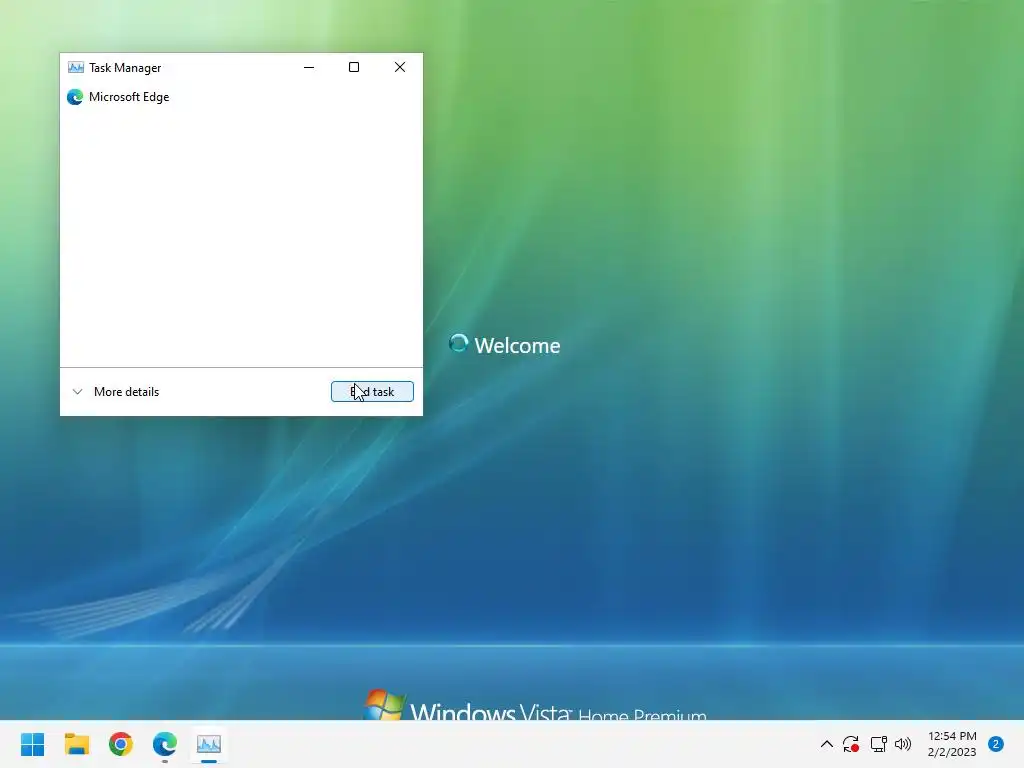Click the Task Manager title bar icon
Screen dimensions: 1024x768
click(76, 67)
